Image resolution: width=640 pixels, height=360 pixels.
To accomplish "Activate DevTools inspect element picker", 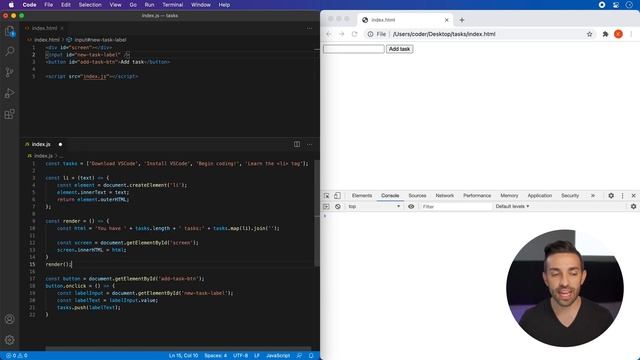I will click(x=327, y=196).
